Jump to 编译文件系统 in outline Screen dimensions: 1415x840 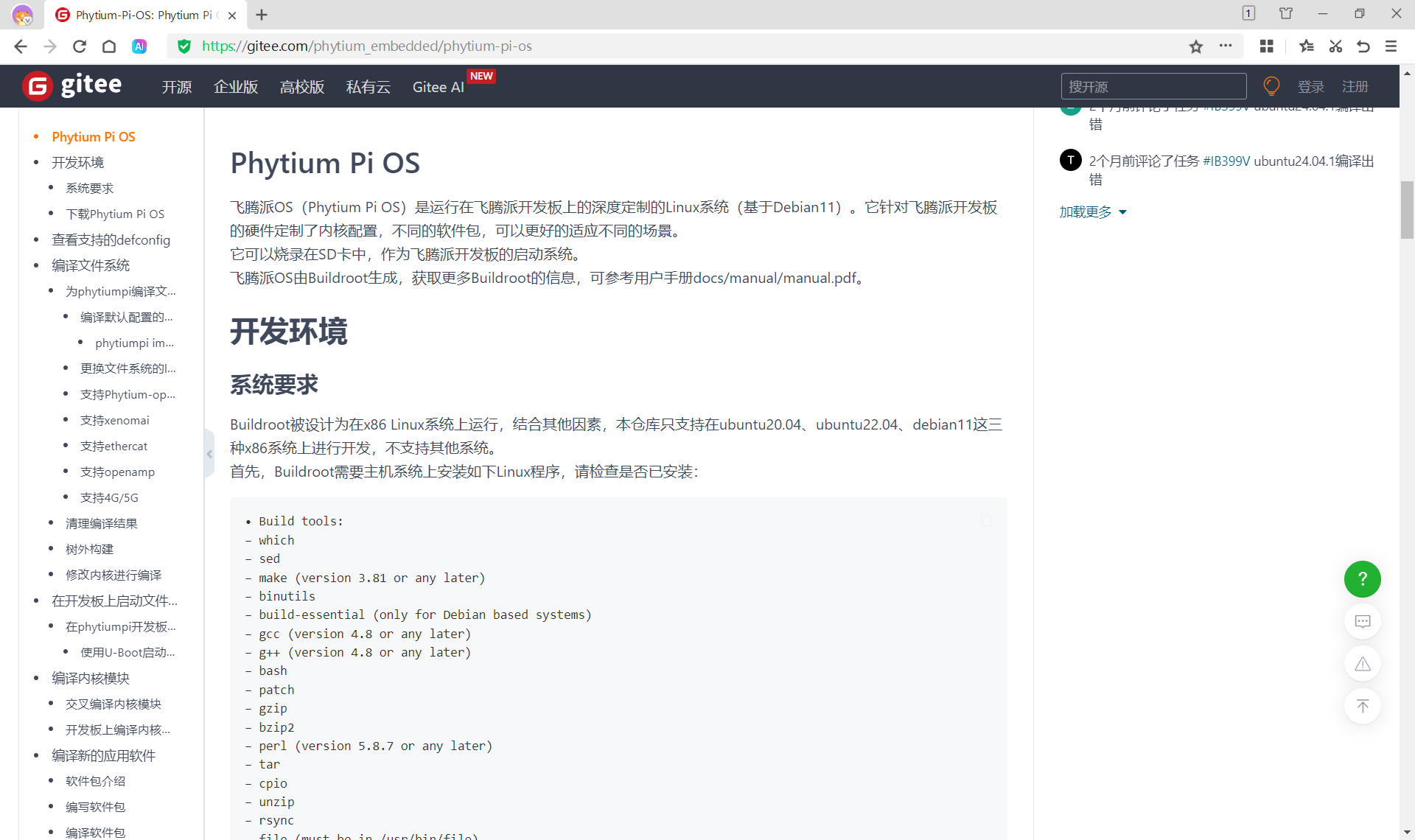click(91, 266)
